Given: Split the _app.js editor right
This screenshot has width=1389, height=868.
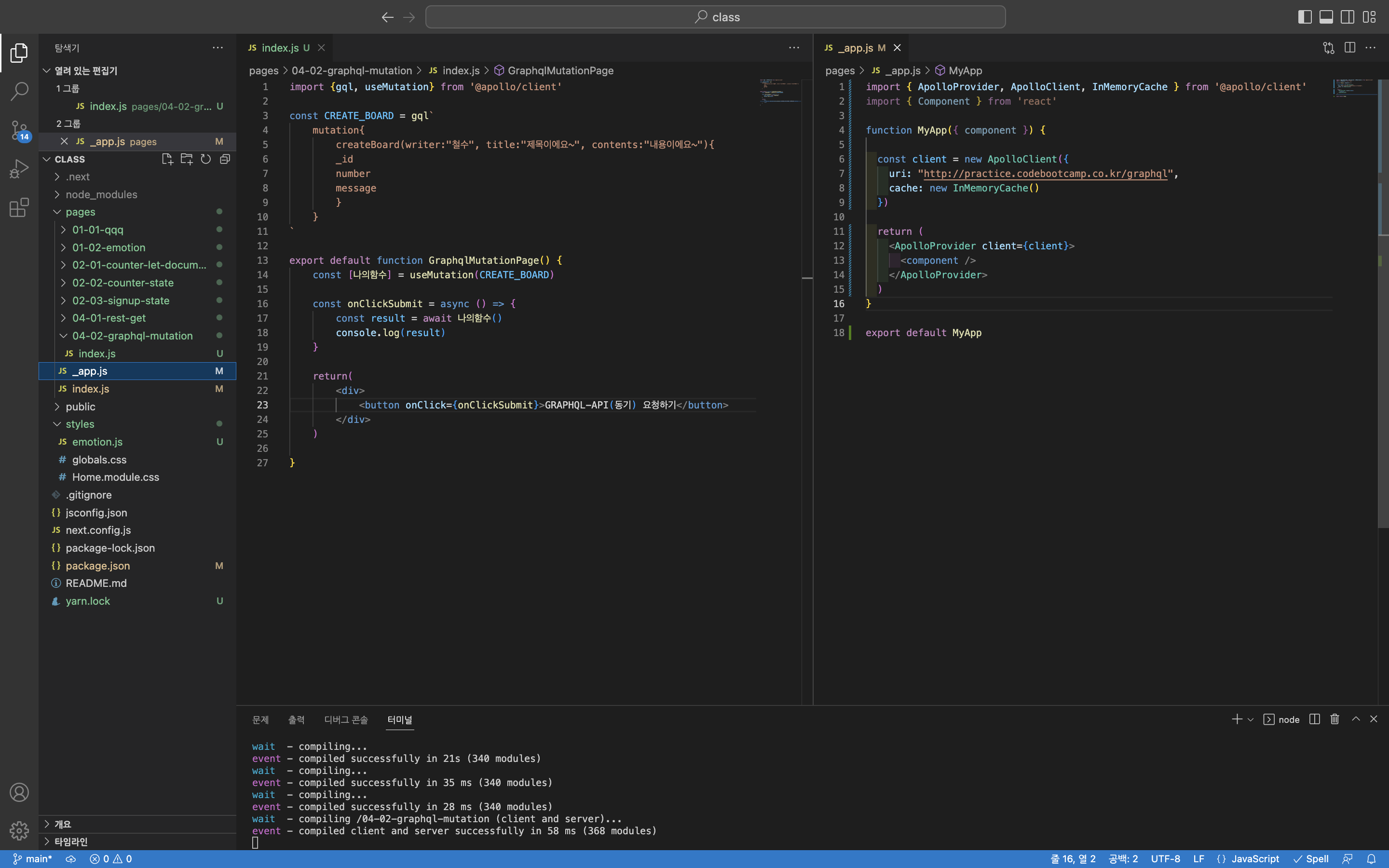Looking at the screenshot, I should (1349, 48).
